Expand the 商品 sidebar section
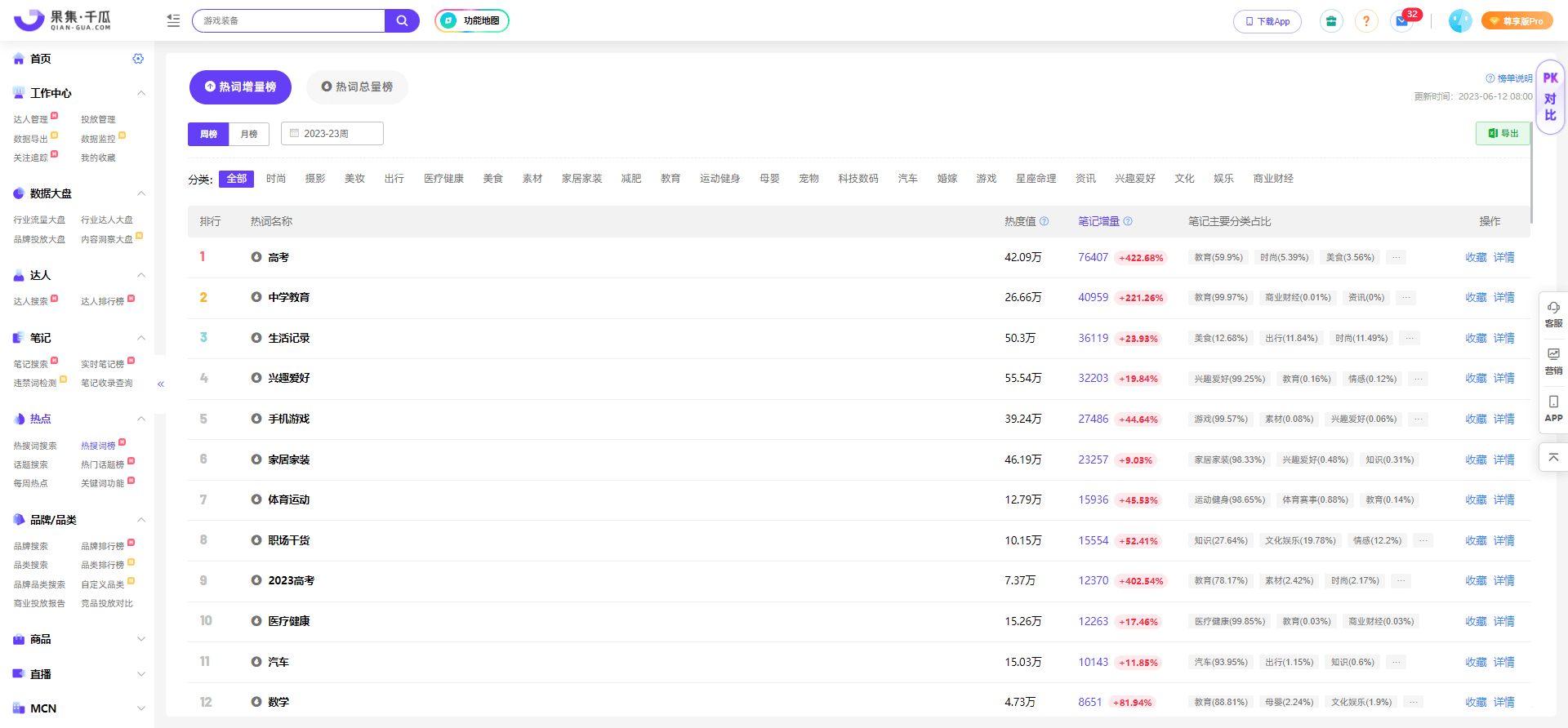 (141, 639)
